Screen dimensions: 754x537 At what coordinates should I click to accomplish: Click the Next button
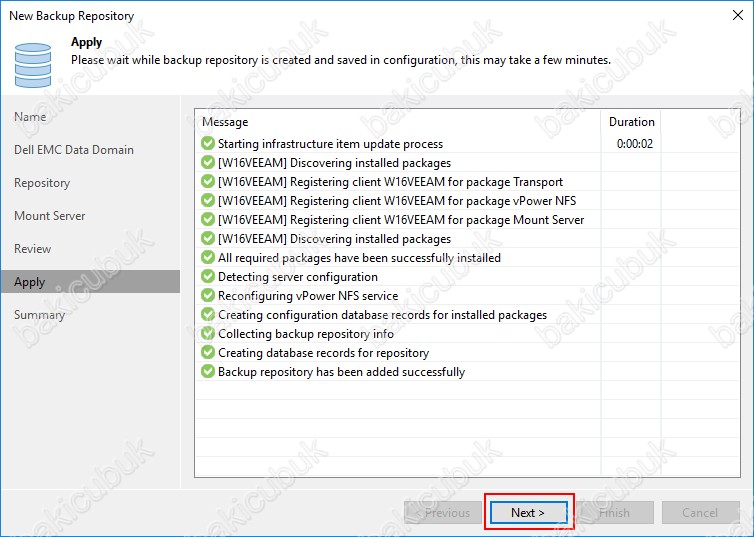pyautogui.click(x=528, y=512)
